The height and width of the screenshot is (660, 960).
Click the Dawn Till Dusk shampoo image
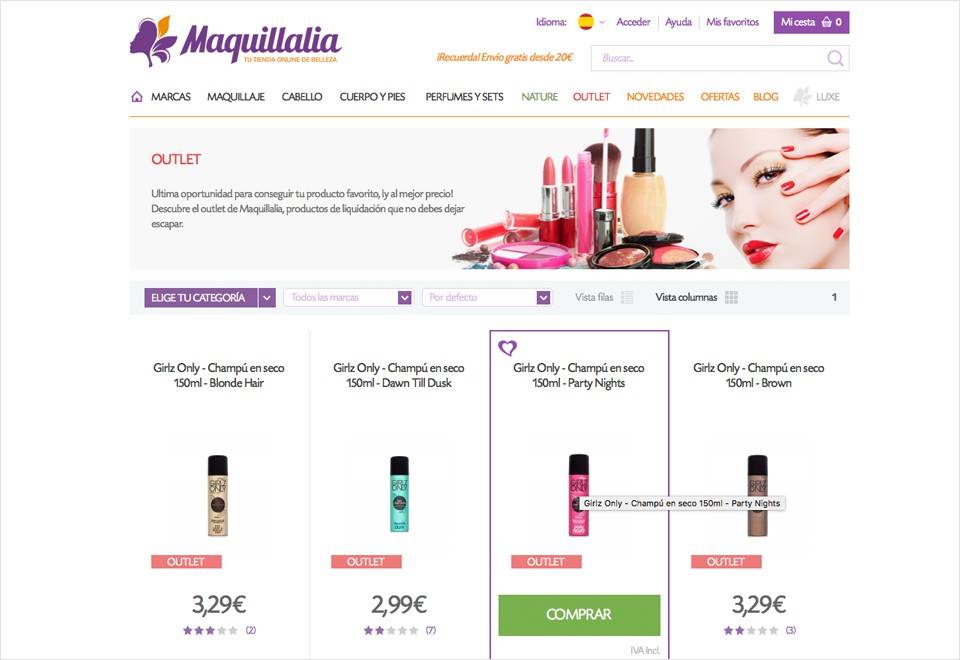click(399, 493)
